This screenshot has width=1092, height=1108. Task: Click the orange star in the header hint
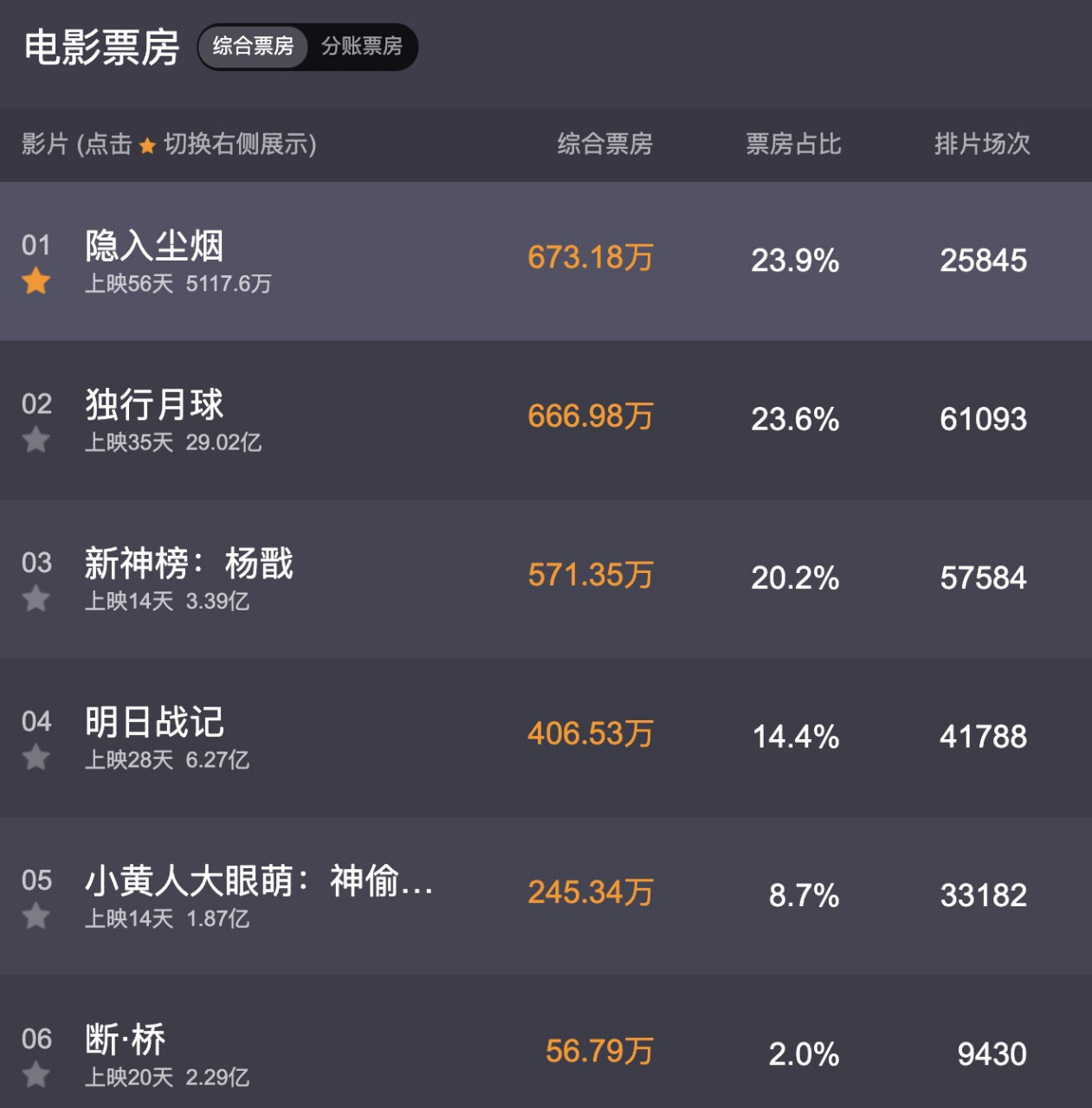(149, 145)
